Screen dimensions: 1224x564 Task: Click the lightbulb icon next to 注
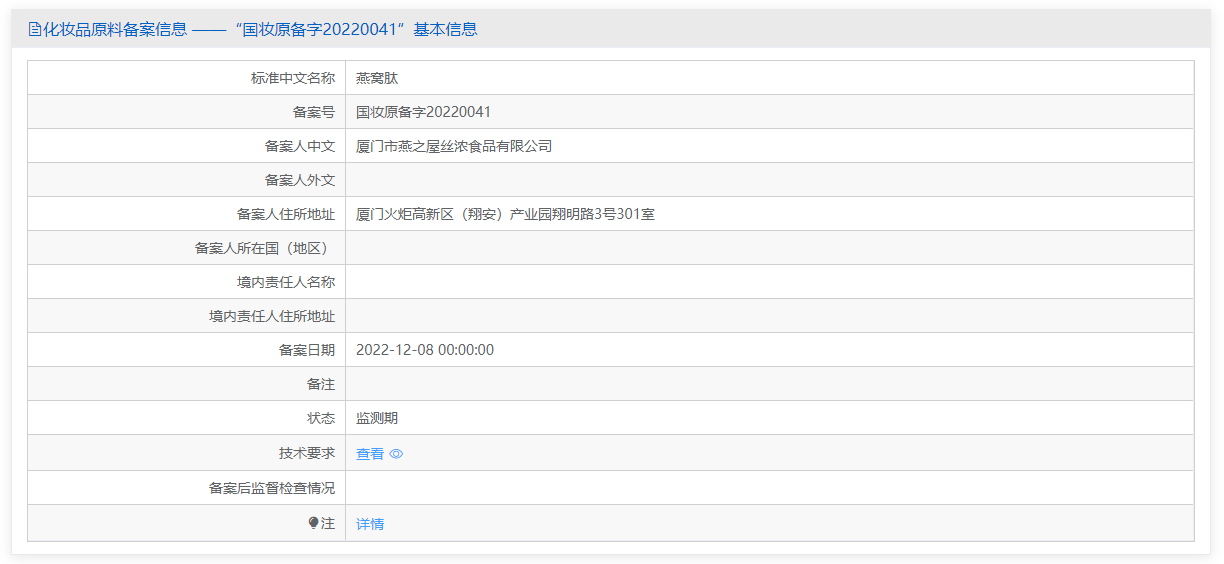point(313,523)
